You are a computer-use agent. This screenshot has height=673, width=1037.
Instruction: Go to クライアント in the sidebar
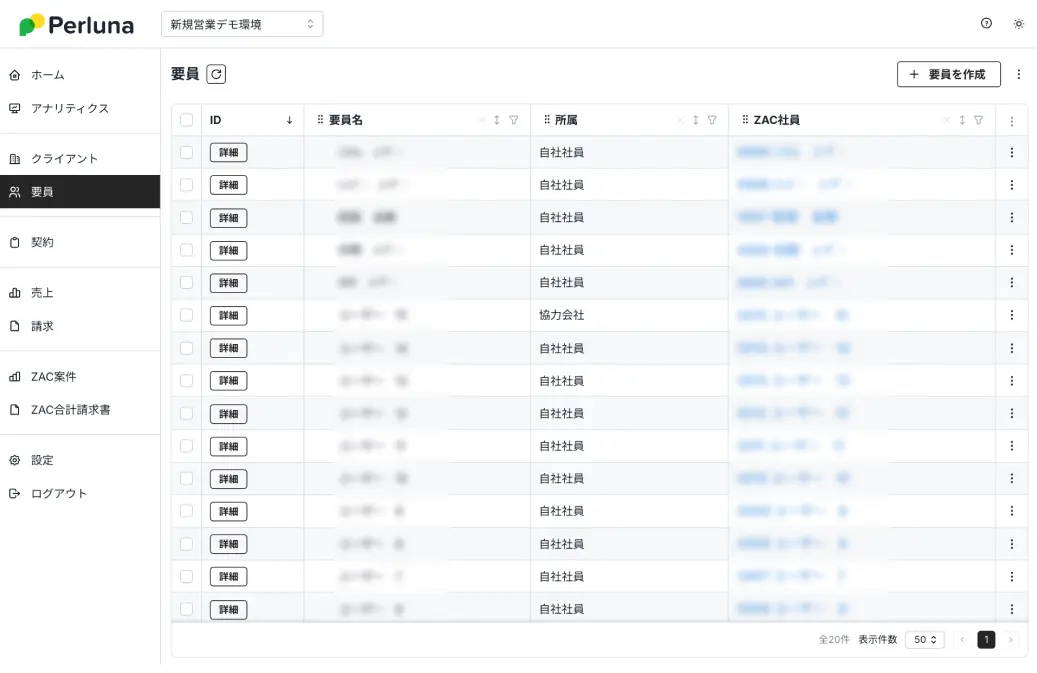click(64, 159)
